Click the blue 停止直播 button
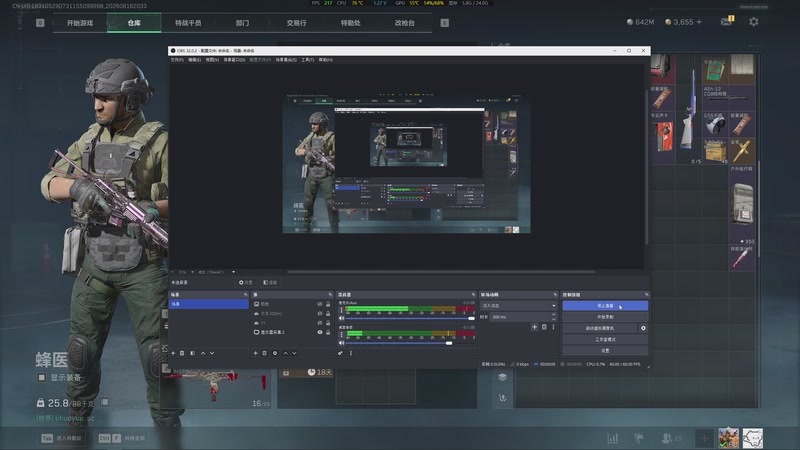The width and height of the screenshot is (800, 450). point(605,306)
